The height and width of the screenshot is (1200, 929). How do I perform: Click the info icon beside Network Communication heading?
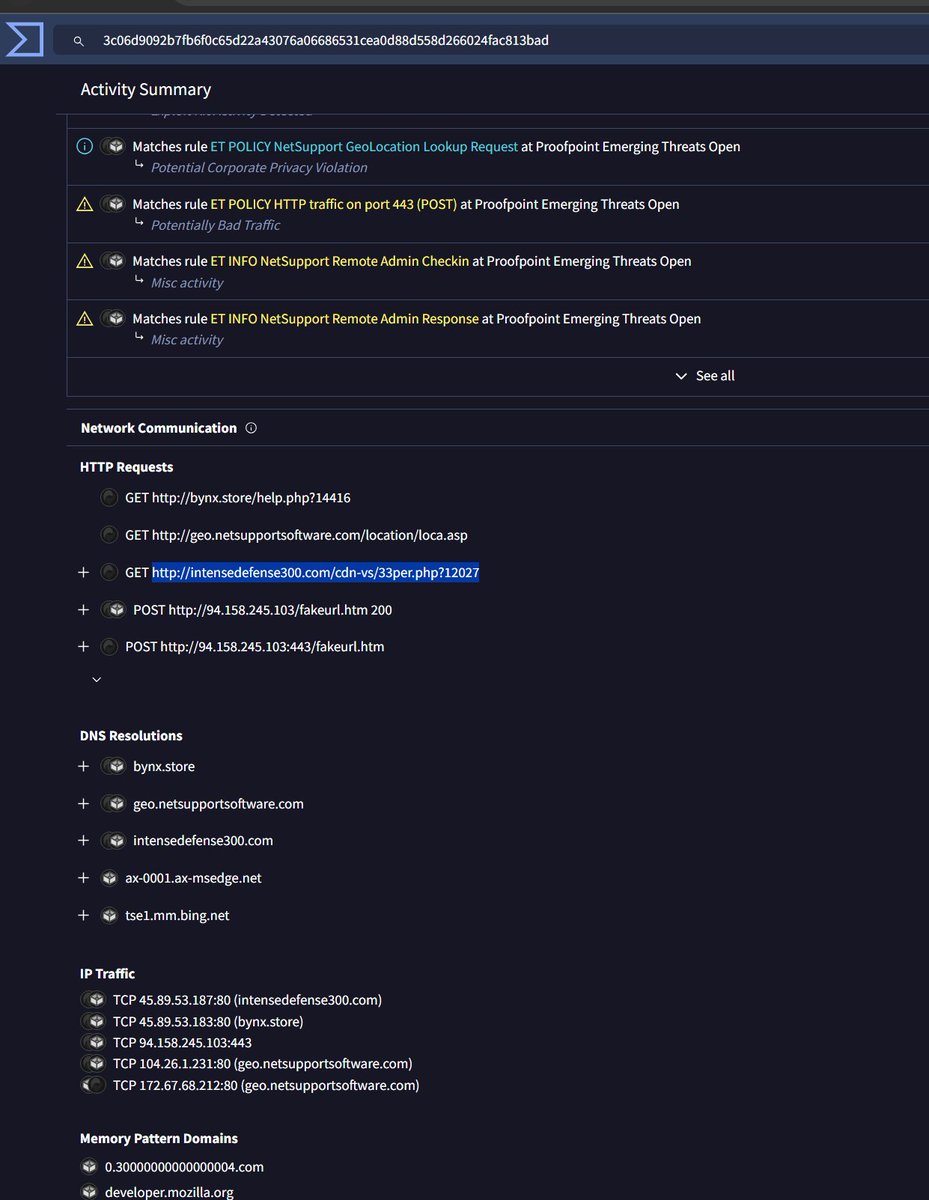[x=250, y=427]
